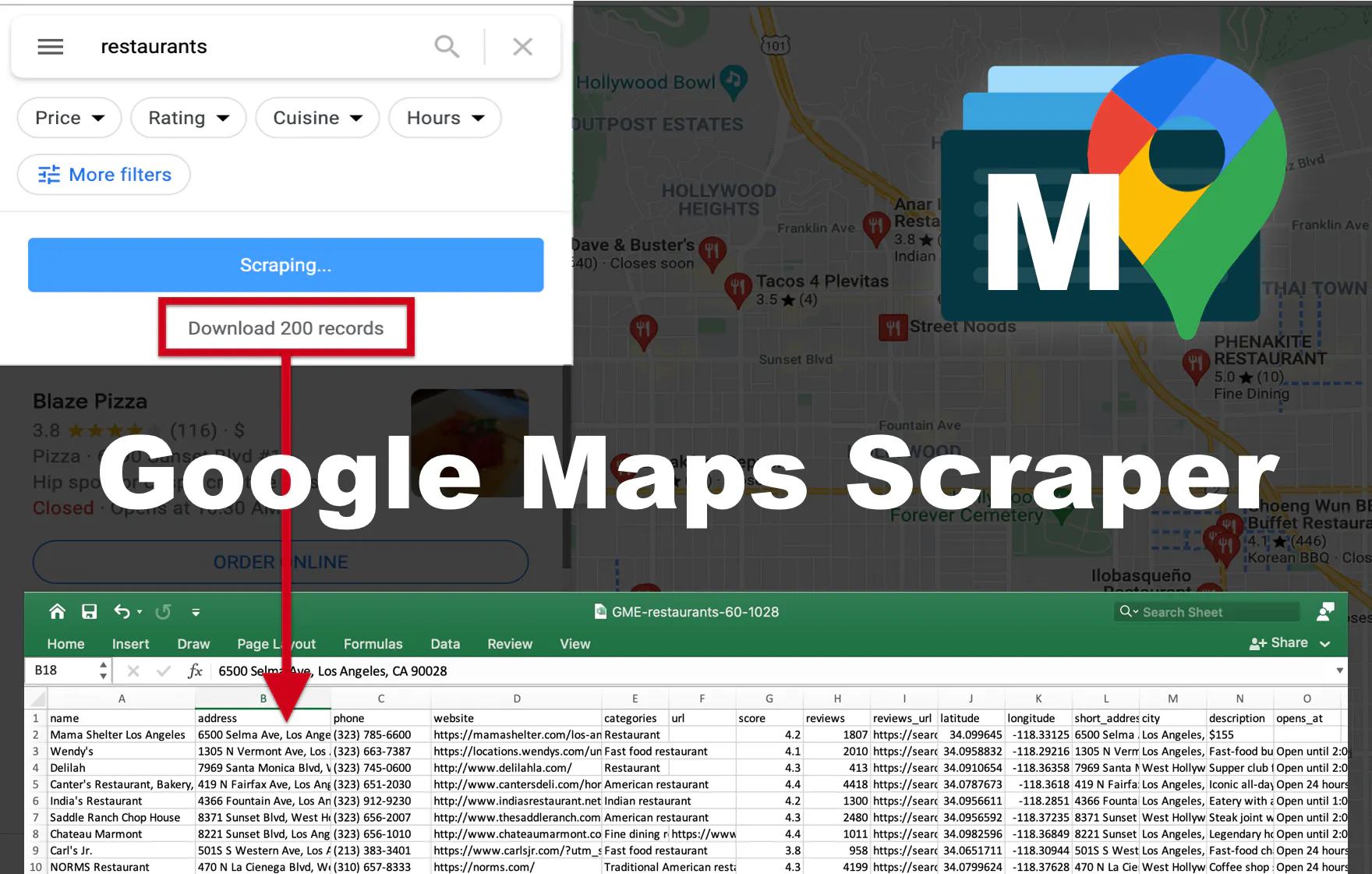
Task: Switch to the Review ribbon tab
Action: [x=510, y=644]
